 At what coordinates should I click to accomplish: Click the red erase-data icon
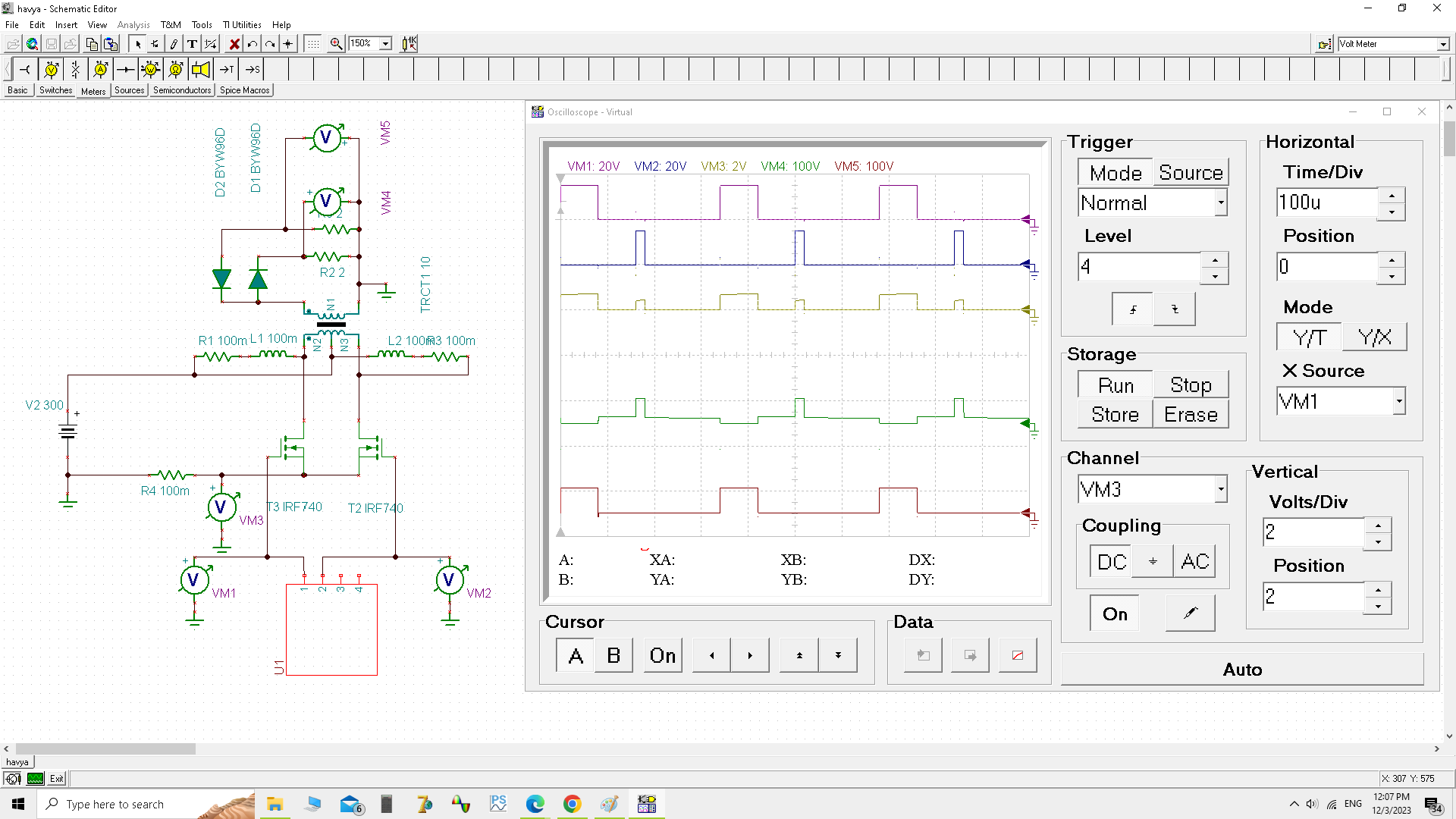pos(1018,655)
